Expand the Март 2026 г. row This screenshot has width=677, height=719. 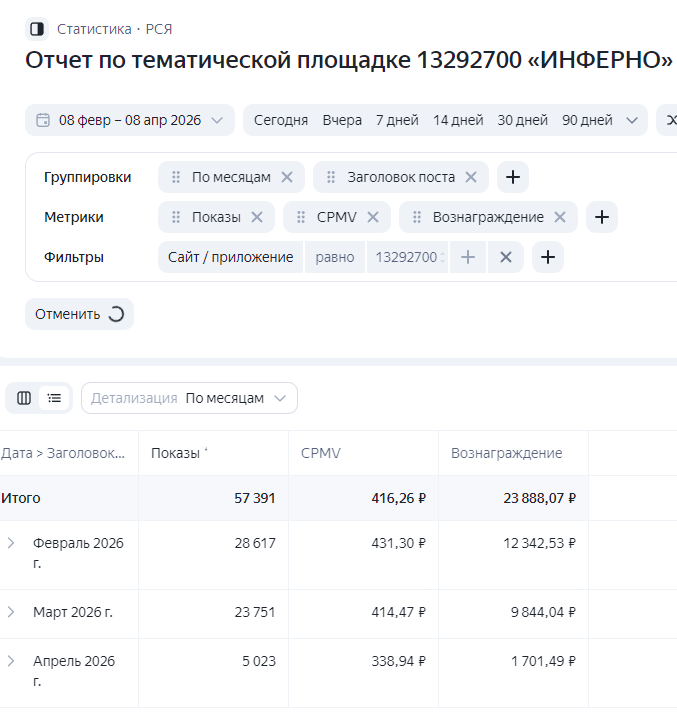point(11,612)
